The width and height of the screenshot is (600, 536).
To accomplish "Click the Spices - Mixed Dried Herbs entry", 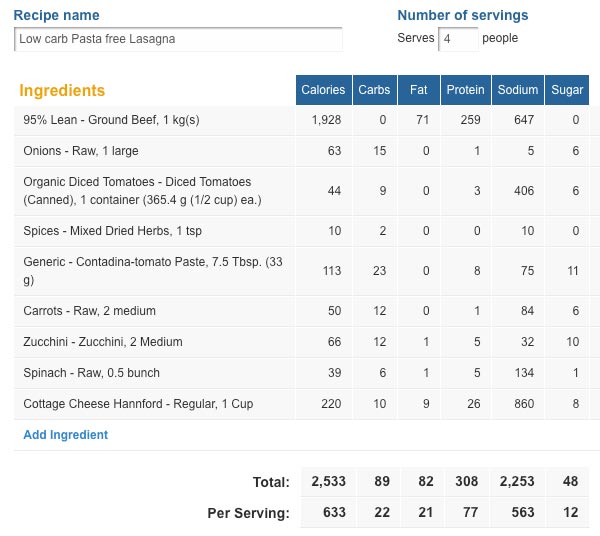I will coord(114,231).
